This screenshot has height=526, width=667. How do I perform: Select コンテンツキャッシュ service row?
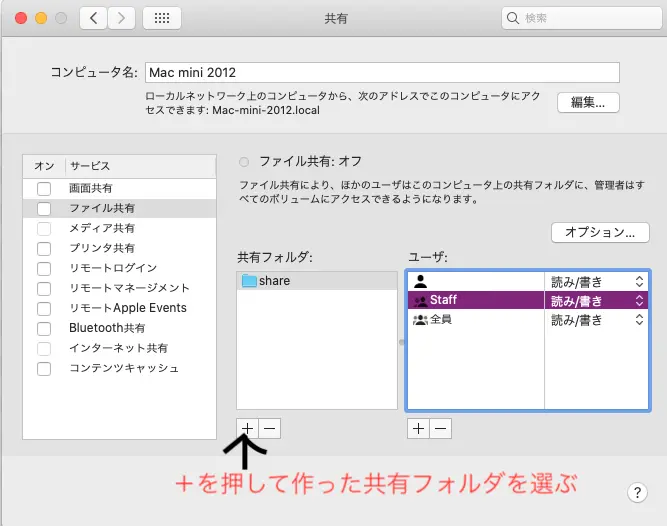tap(124, 368)
